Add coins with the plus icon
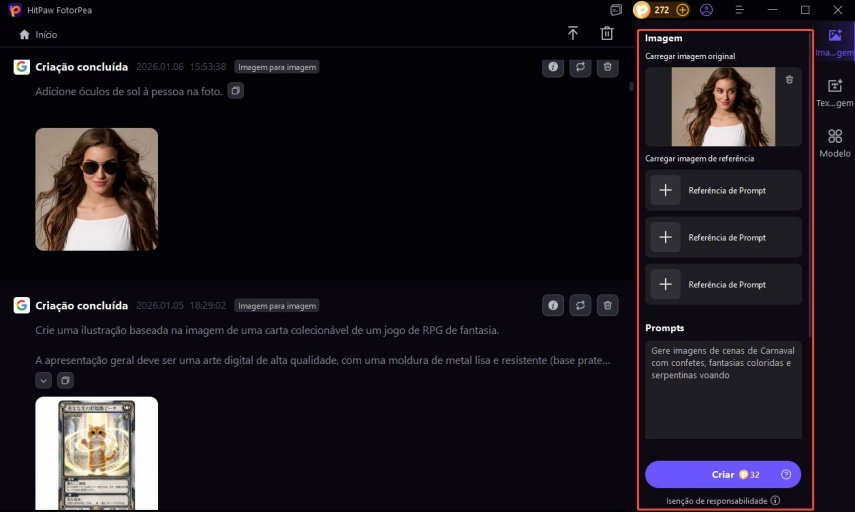 pos(683,10)
